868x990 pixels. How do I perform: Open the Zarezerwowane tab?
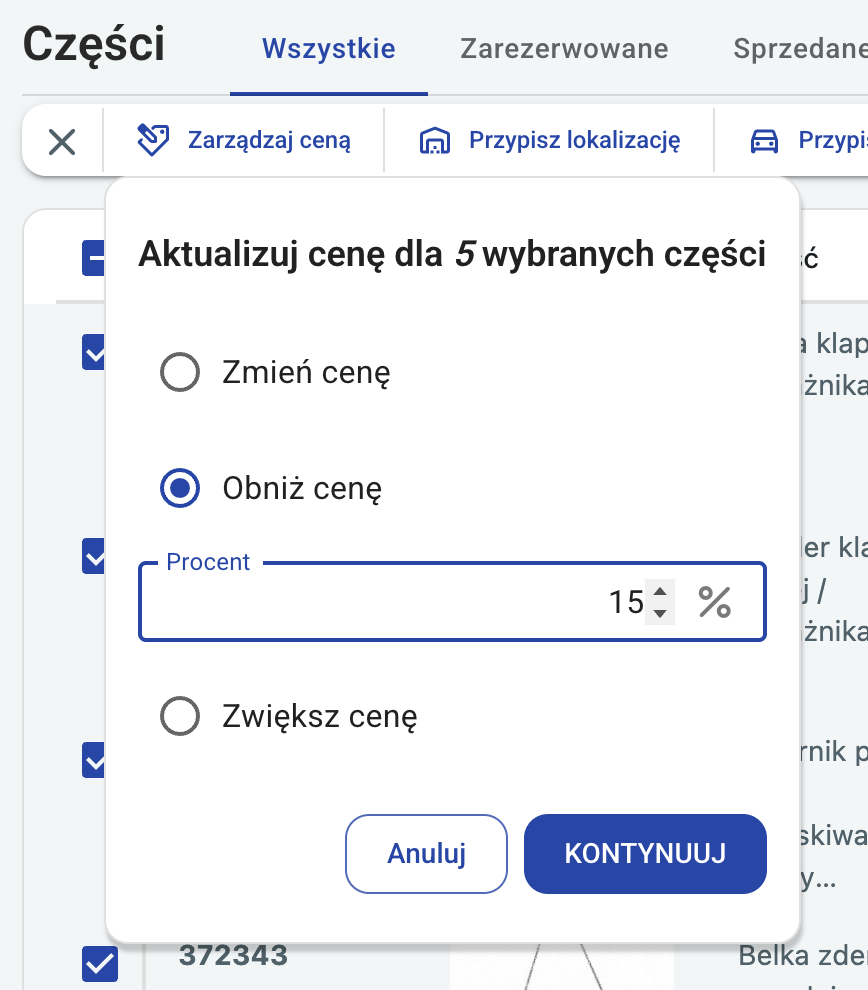pyautogui.click(x=564, y=49)
